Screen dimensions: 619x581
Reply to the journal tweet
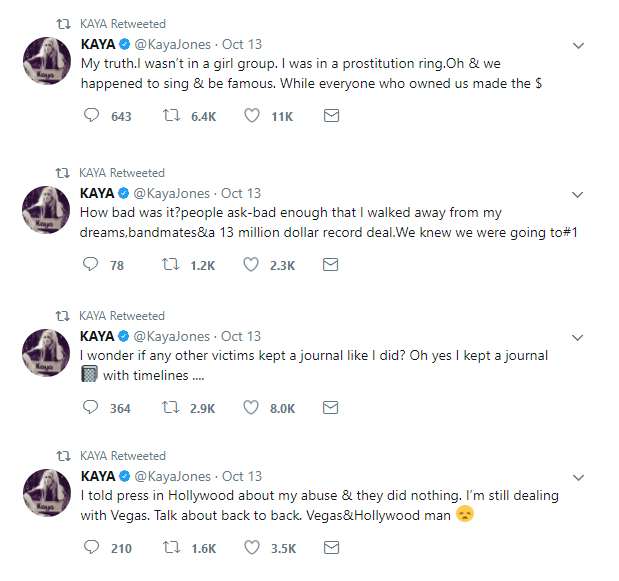point(91,407)
